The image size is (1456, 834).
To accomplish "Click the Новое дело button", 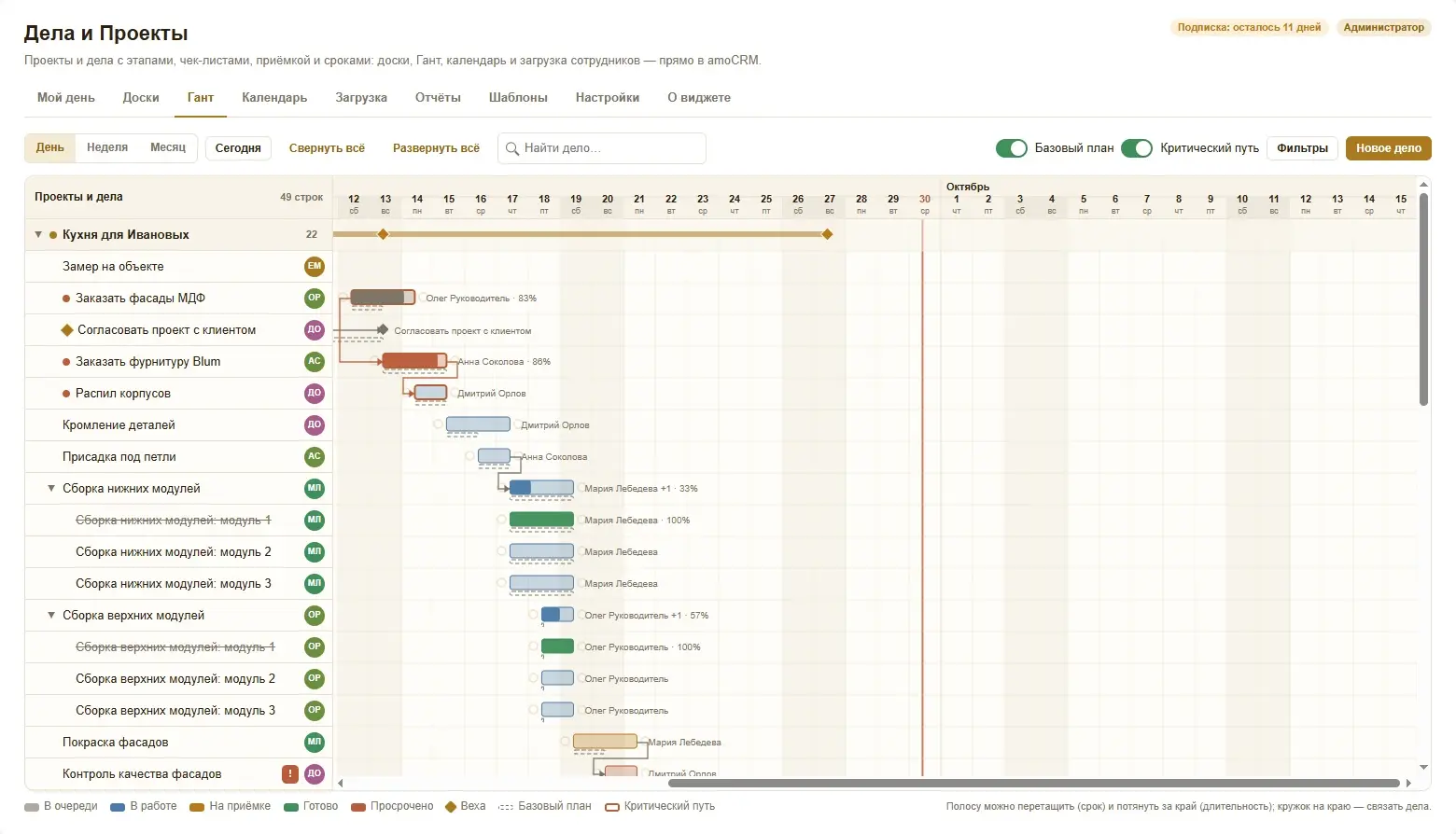I will [1389, 148].
